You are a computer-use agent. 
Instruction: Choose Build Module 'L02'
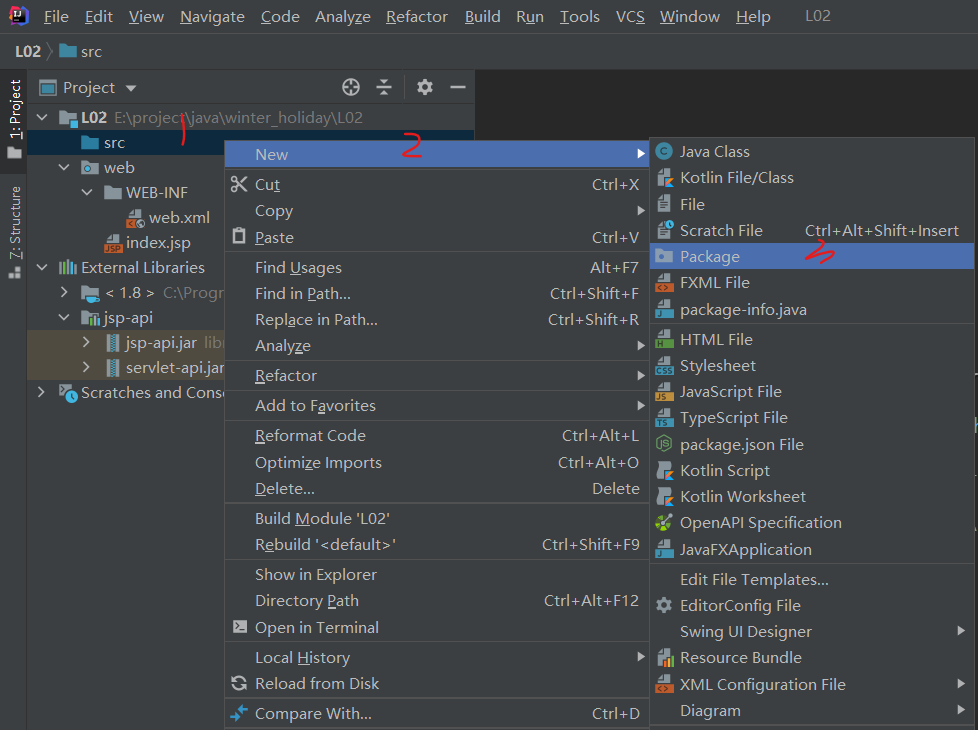[437, 518]
